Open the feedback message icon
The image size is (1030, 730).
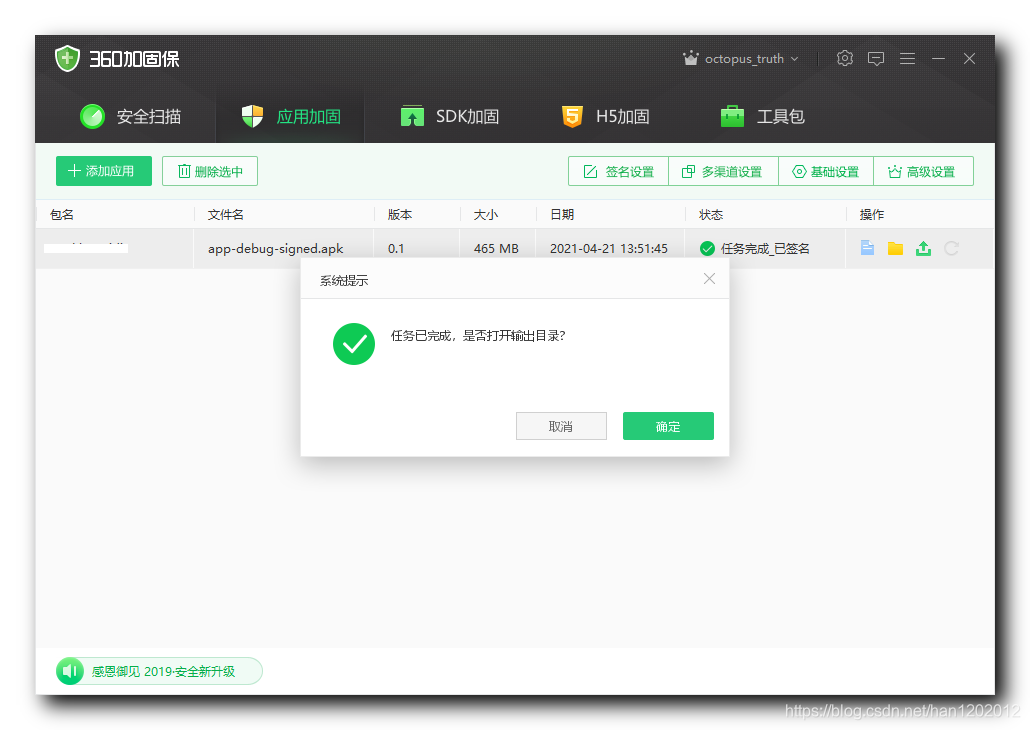pyautogui.click(x=876, y=58)
